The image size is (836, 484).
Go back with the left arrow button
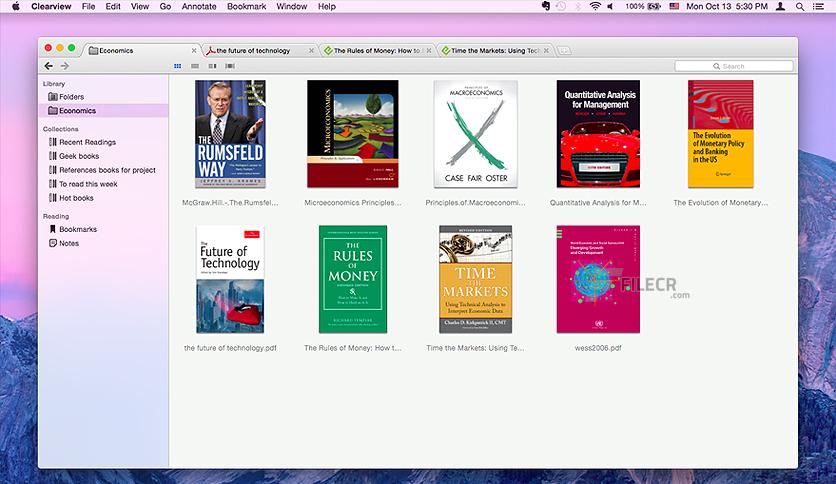(x=49, y=66)
